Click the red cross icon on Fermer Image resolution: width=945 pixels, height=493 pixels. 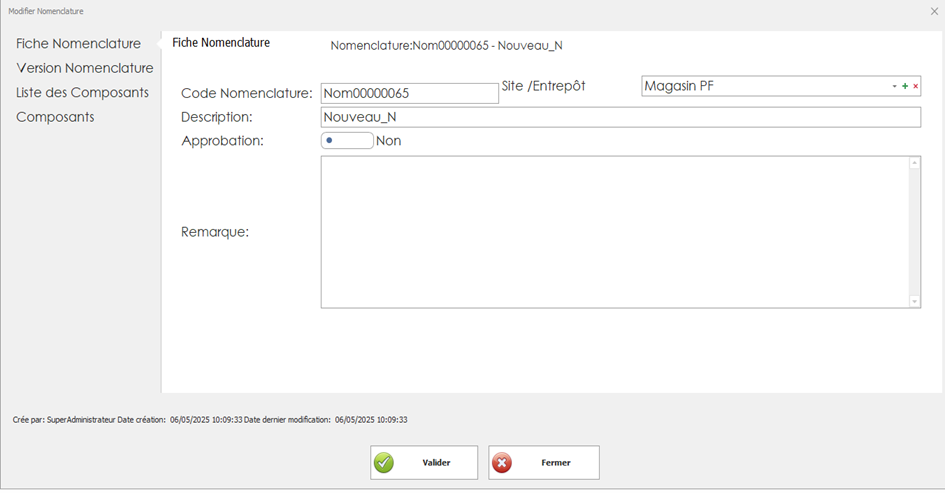point(502,463)
